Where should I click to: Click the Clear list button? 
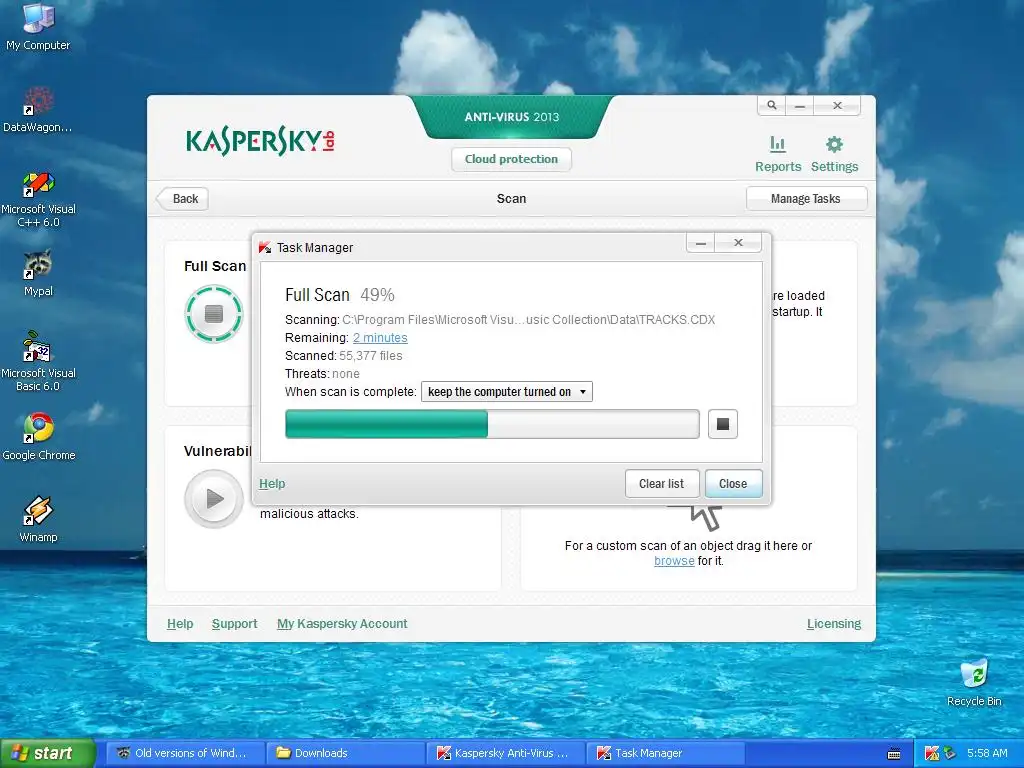click(662, 484)
